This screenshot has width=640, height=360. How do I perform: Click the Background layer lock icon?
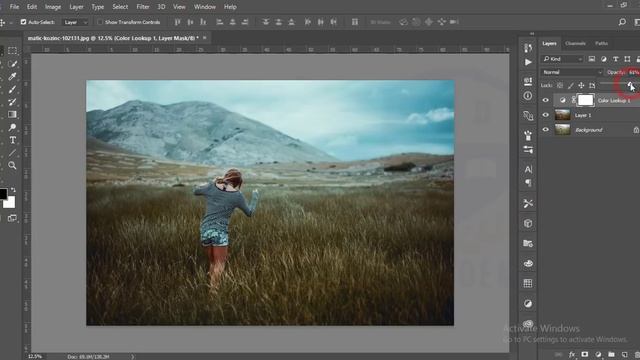[636, 130]
